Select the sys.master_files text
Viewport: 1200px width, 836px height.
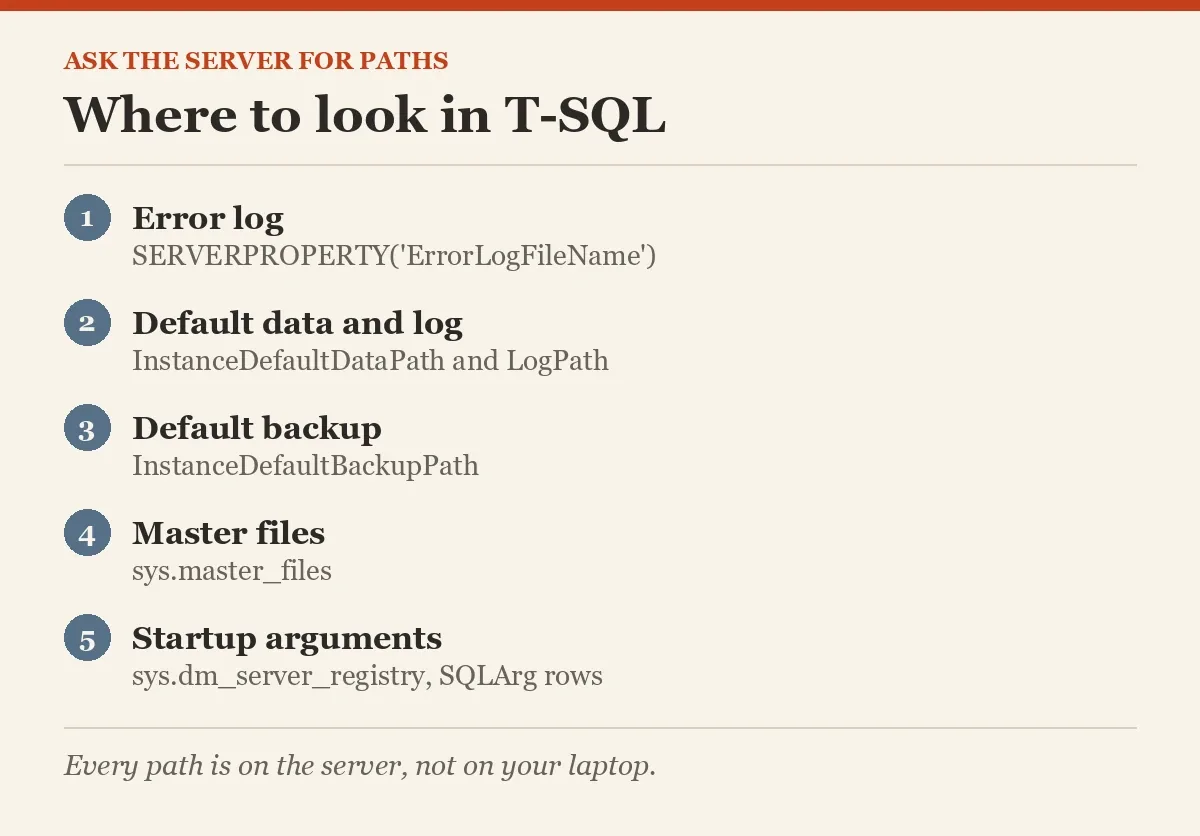(232, 571)
